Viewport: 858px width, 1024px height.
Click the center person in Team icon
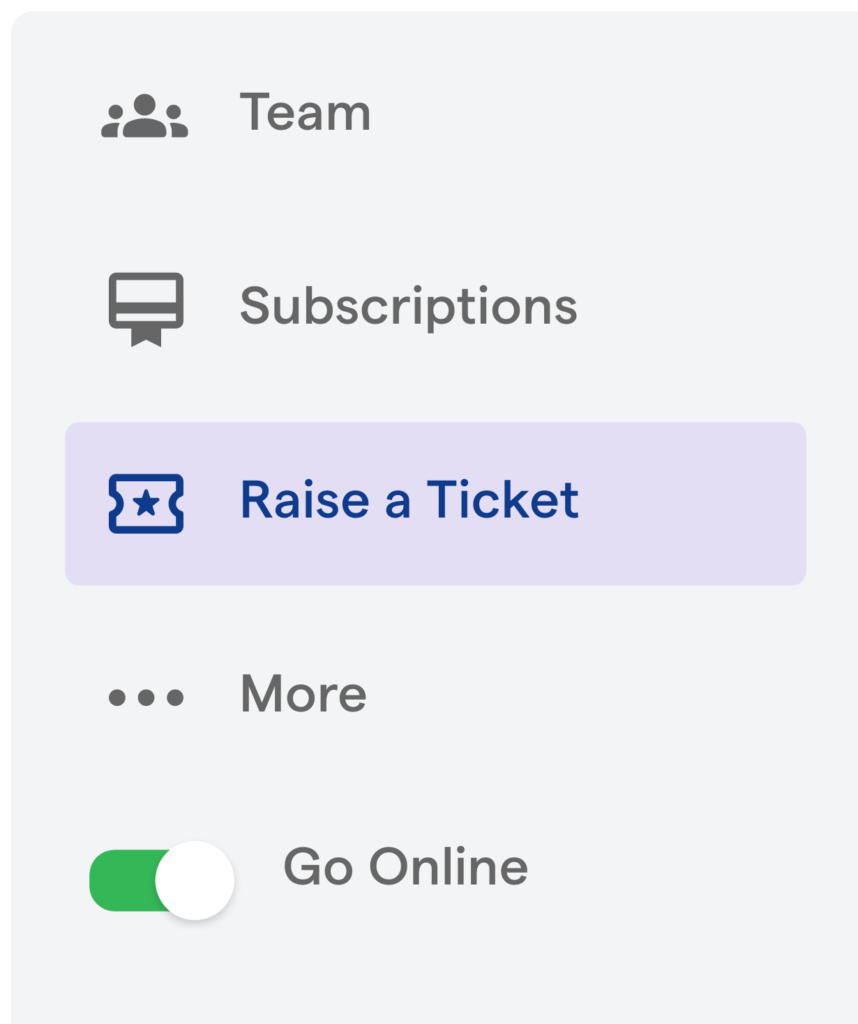145,110
